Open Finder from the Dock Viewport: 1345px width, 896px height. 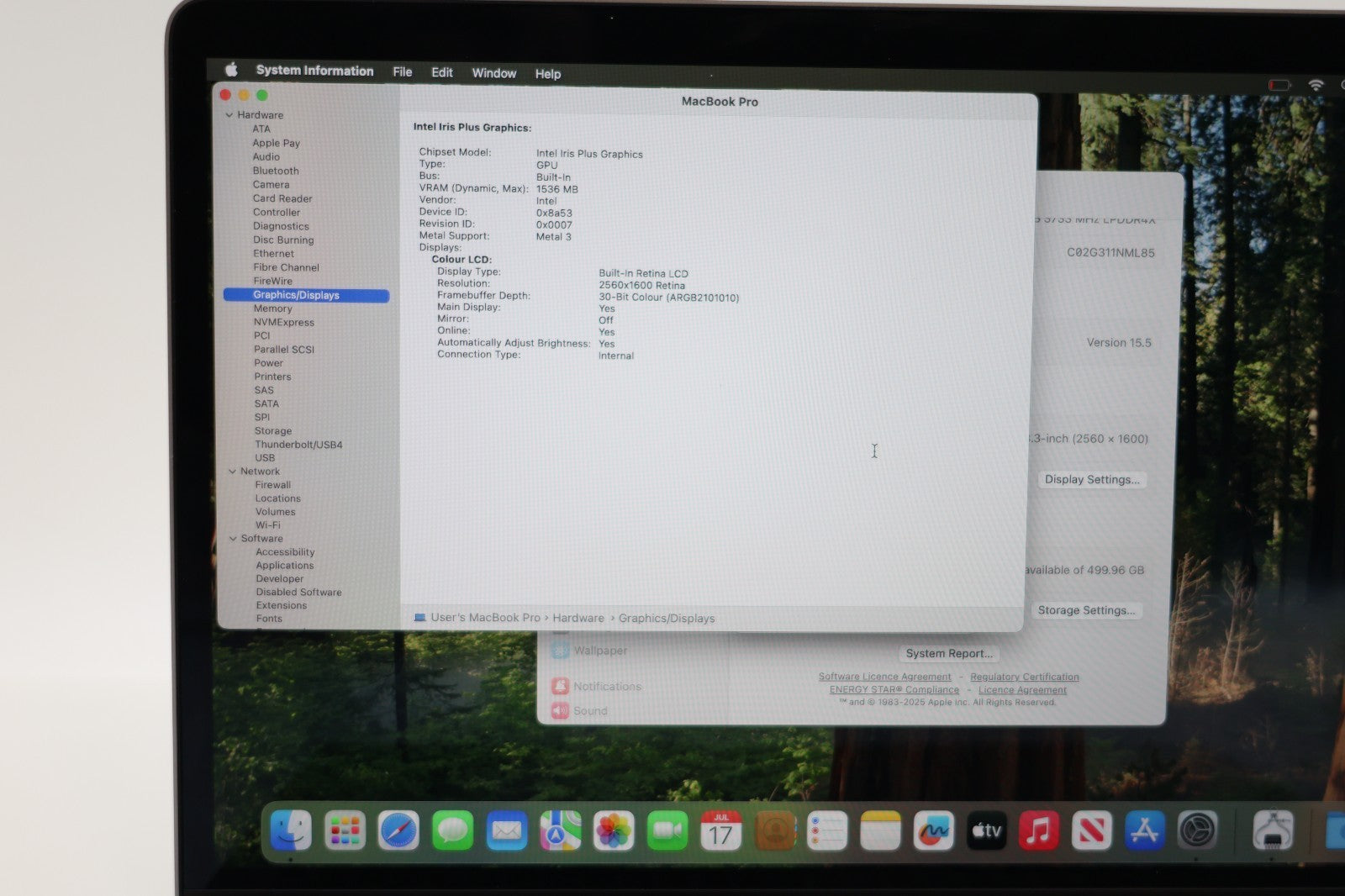[x=291, y=831]
